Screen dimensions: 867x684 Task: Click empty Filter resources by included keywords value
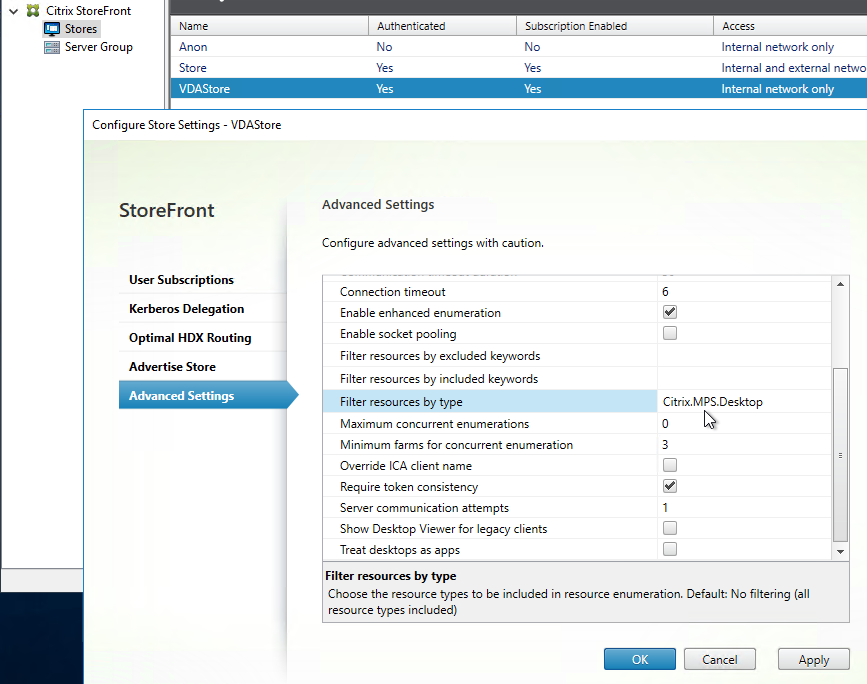[x=744, y=379]
